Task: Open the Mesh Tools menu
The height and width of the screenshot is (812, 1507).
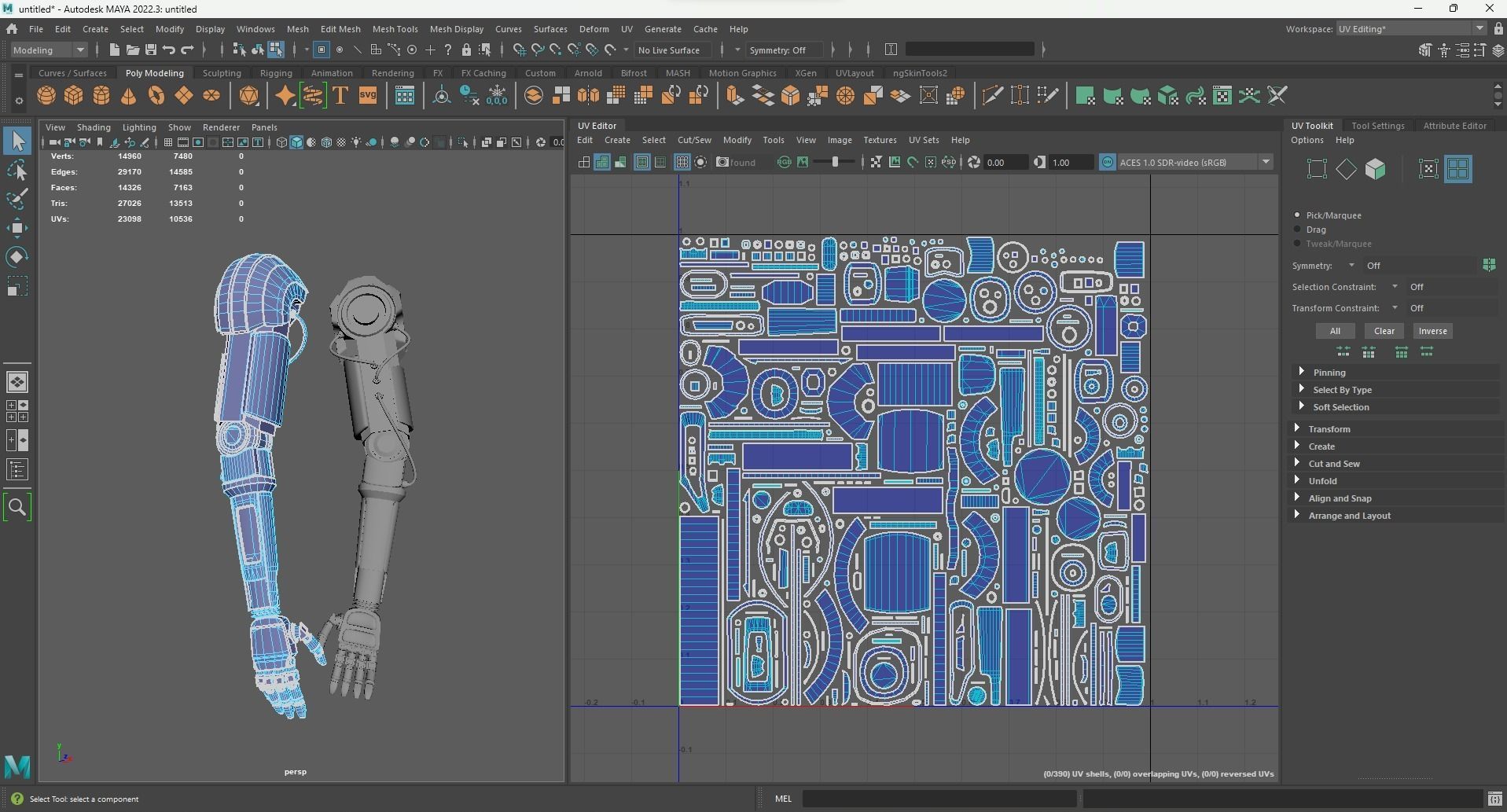Action: click(x=395, y=29)
